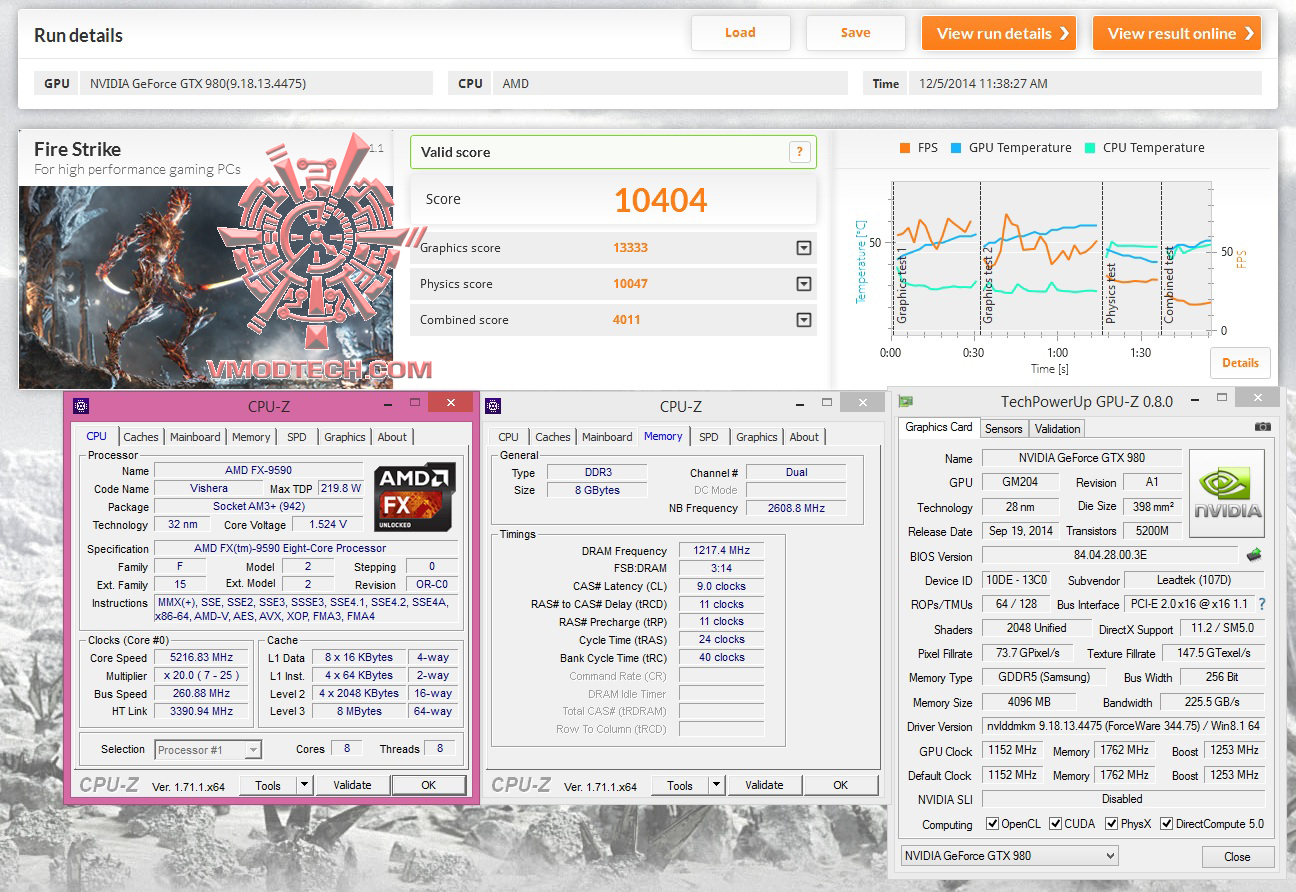The width and height of the screenshot is (1296, 892).
Task: Click the GPU-Z title bar icon
Action: 906,402
